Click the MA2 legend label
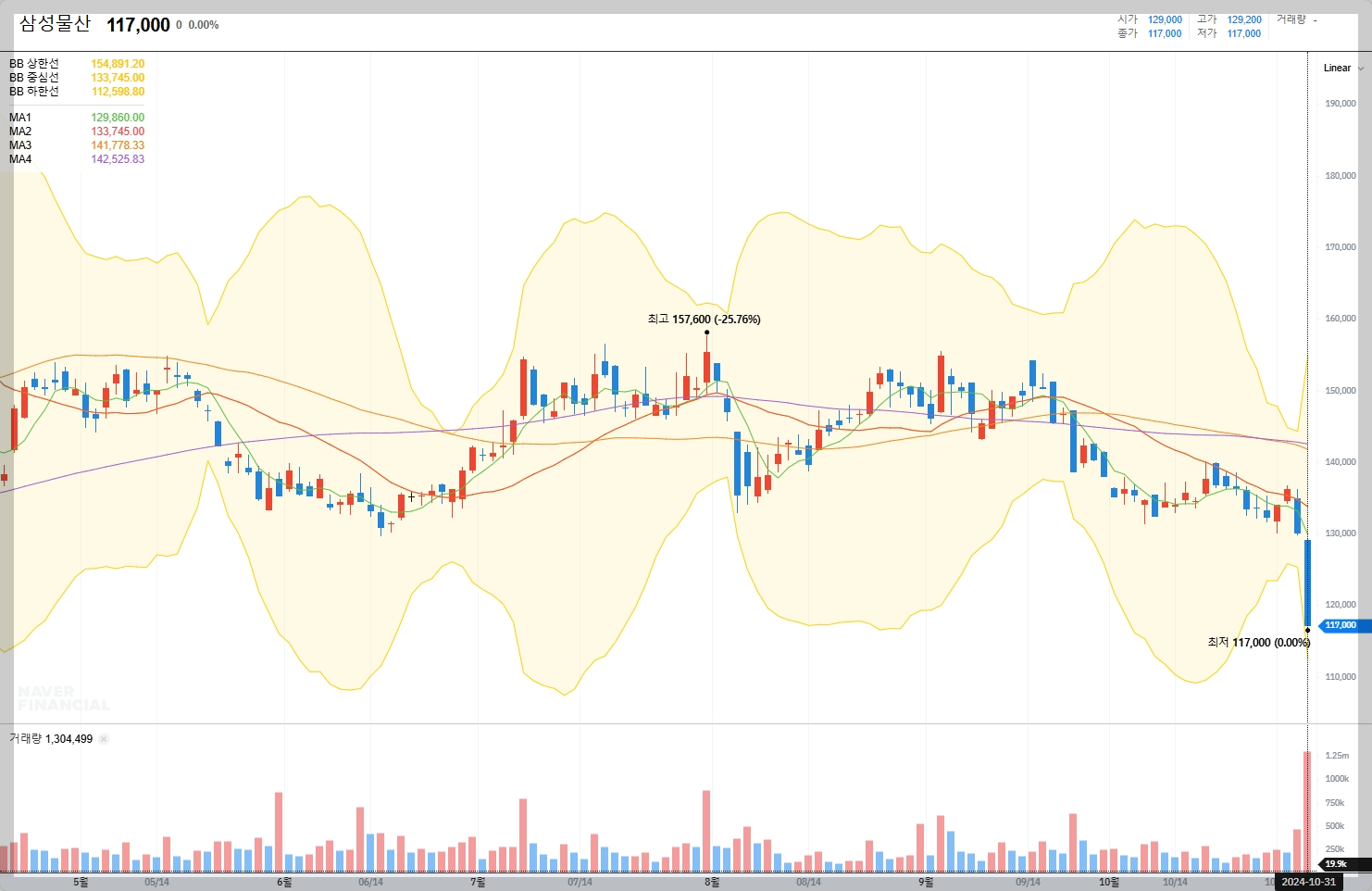 pyautogui.click(x=20, y=132)
